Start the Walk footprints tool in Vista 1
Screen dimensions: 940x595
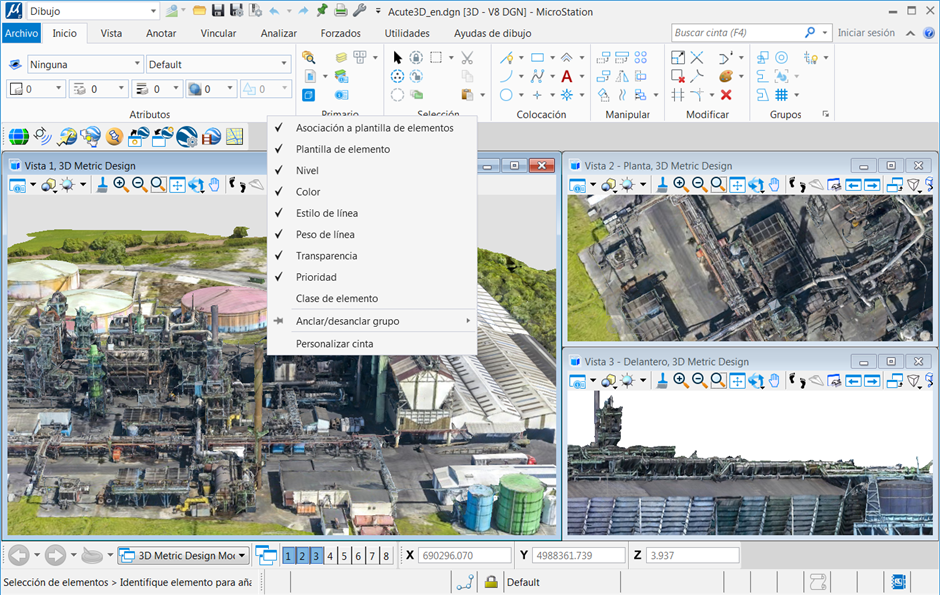click(x=237, y=185)
